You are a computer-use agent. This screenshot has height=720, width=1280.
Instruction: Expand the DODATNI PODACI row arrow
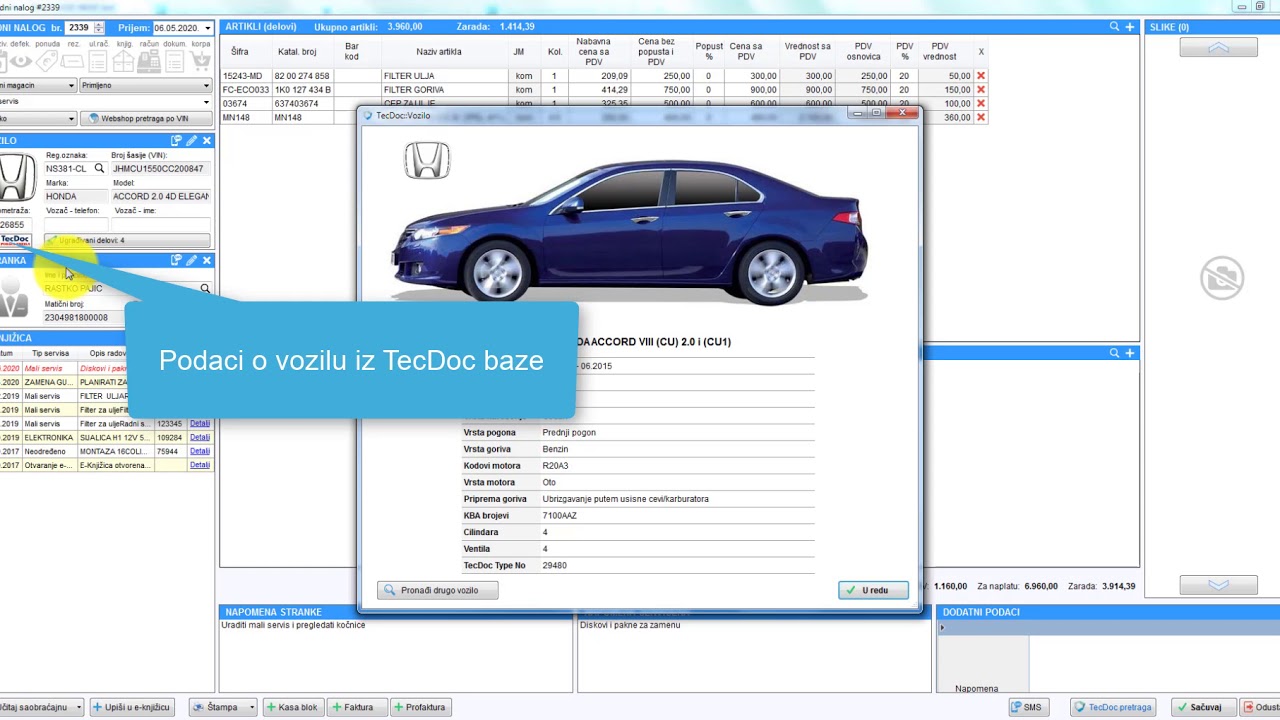(942, 628)
